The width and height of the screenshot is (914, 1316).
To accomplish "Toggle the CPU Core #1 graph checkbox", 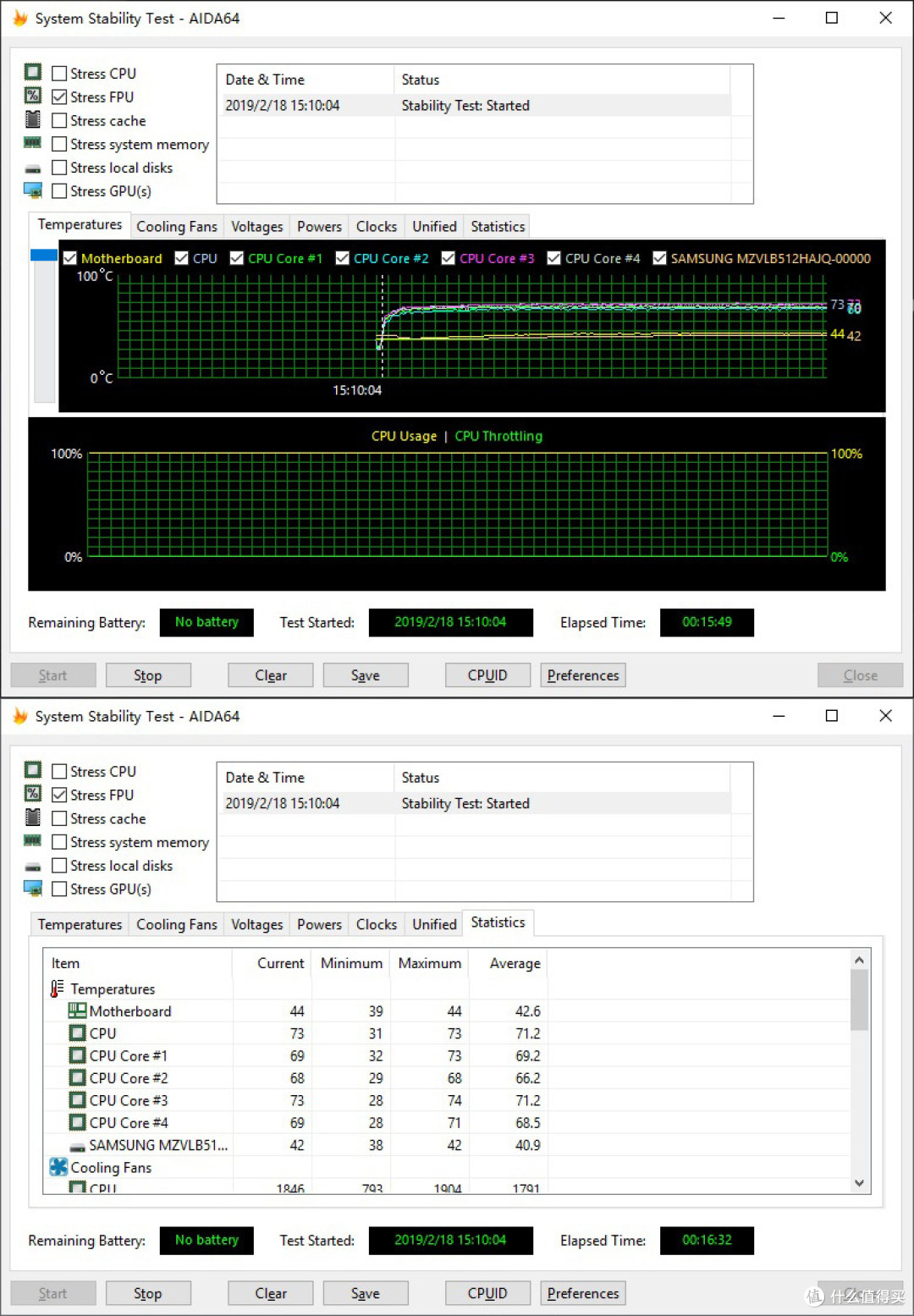I will pyautogui.click(x=237, y=258).
